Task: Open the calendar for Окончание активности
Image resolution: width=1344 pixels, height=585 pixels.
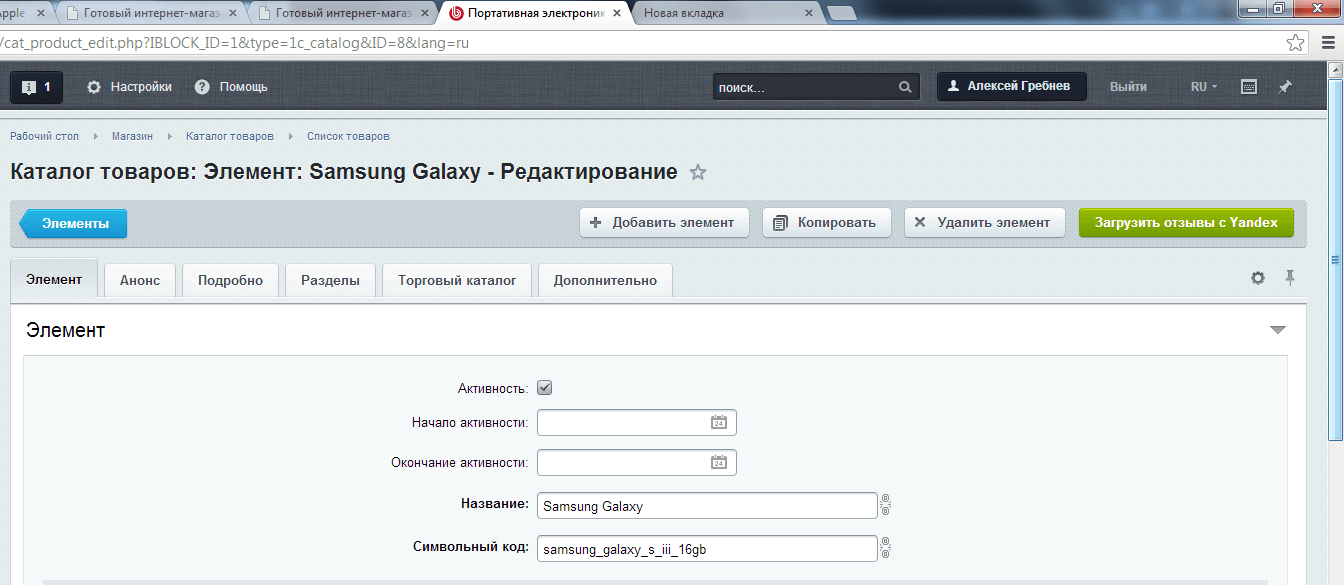Action: pyautogui.click(x=718, y=462)
